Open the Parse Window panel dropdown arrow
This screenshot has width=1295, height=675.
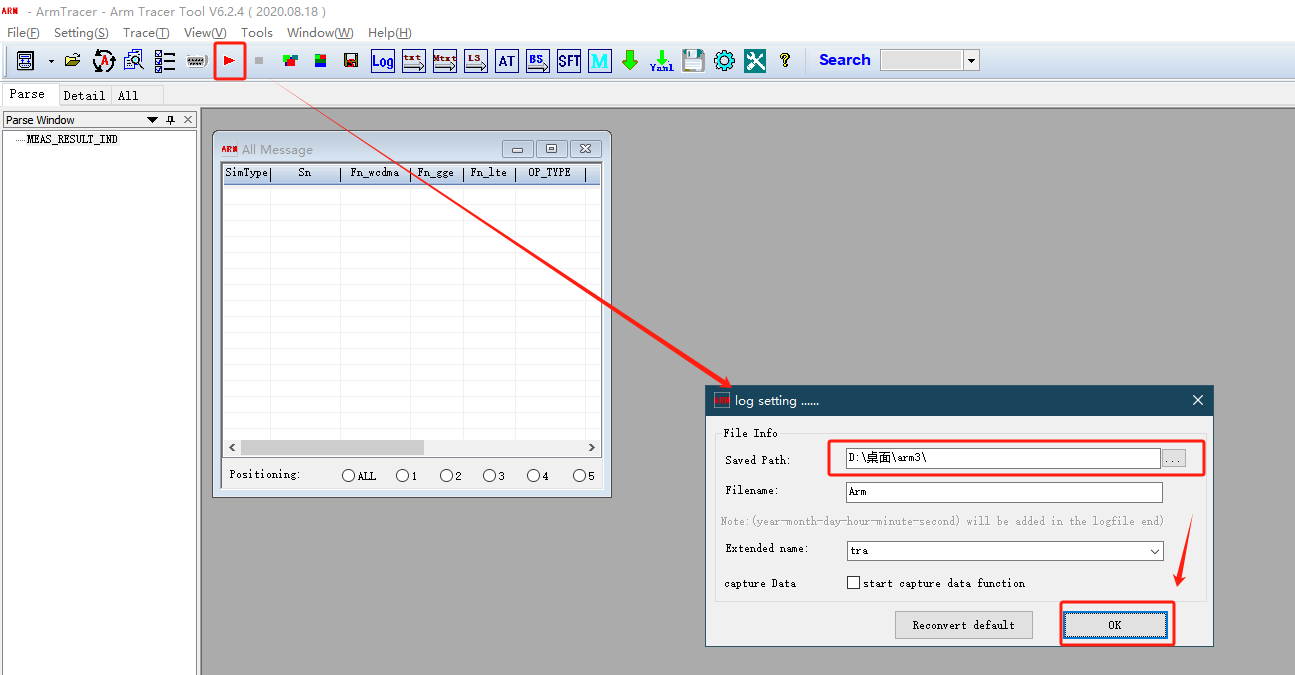tap(152, 120)
